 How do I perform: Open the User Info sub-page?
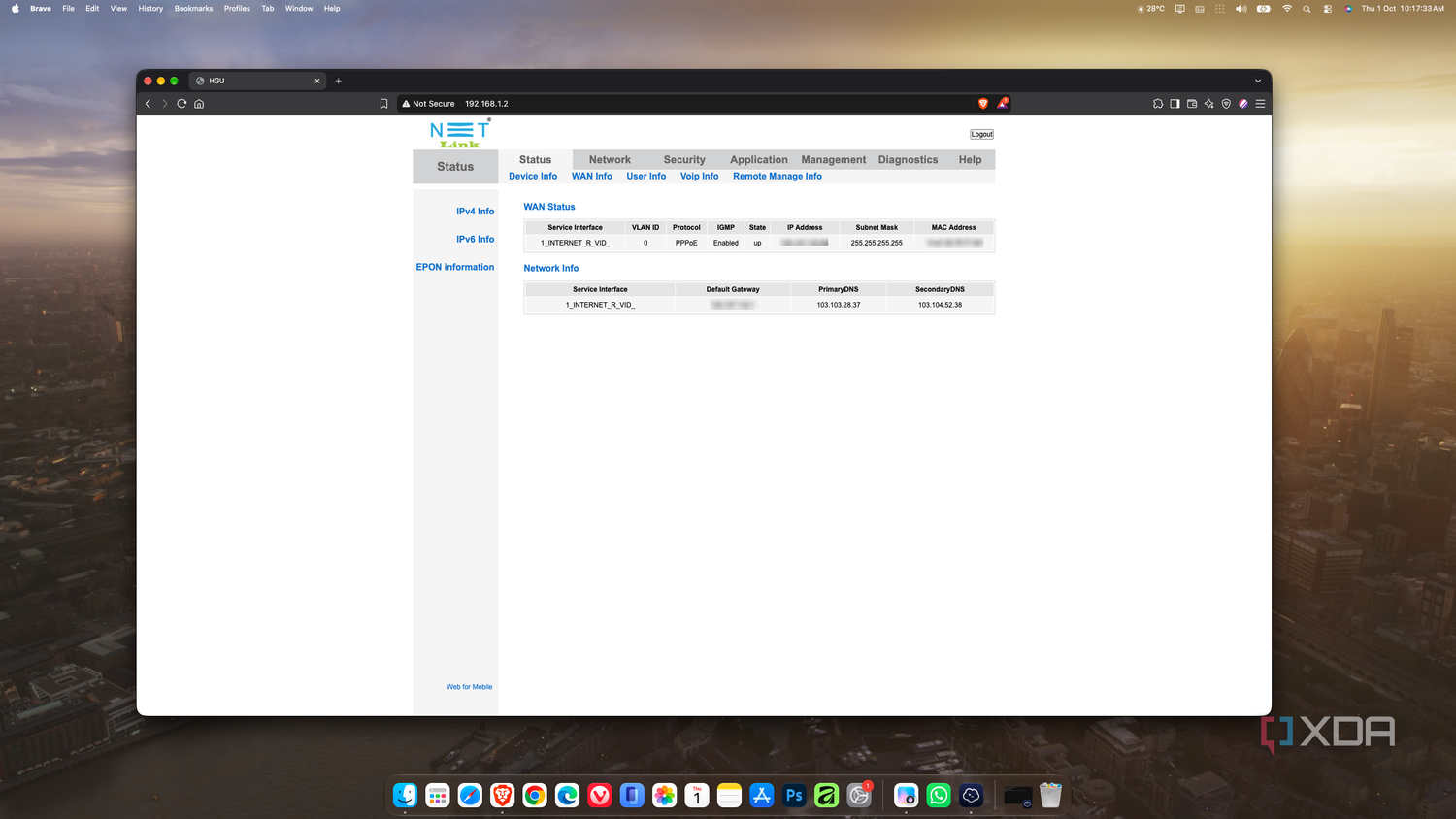tap(646, 177)
